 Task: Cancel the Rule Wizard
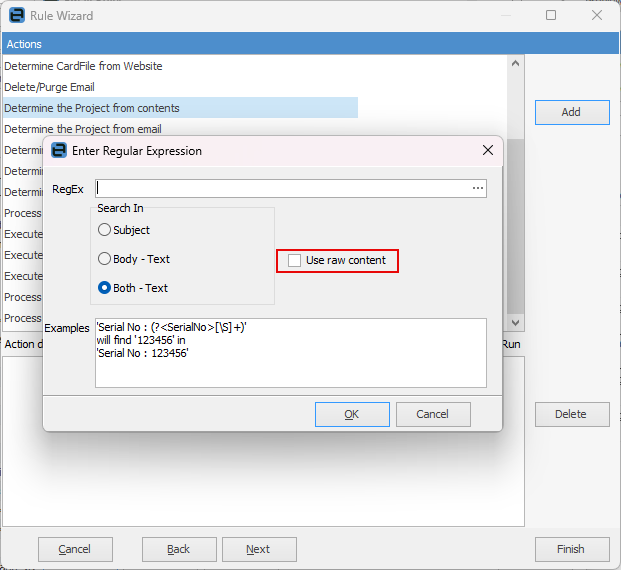(75, 549)
